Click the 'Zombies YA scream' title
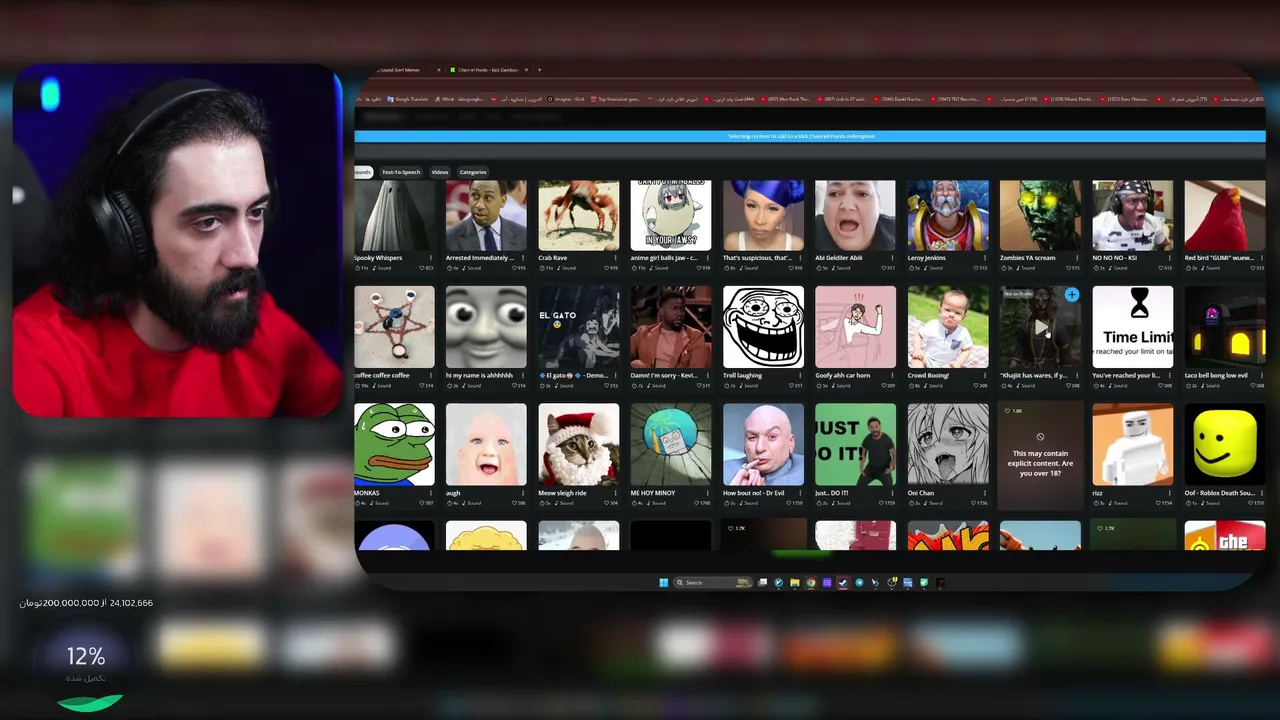This screenshot has height=720, width=1280. (1027, 258)
